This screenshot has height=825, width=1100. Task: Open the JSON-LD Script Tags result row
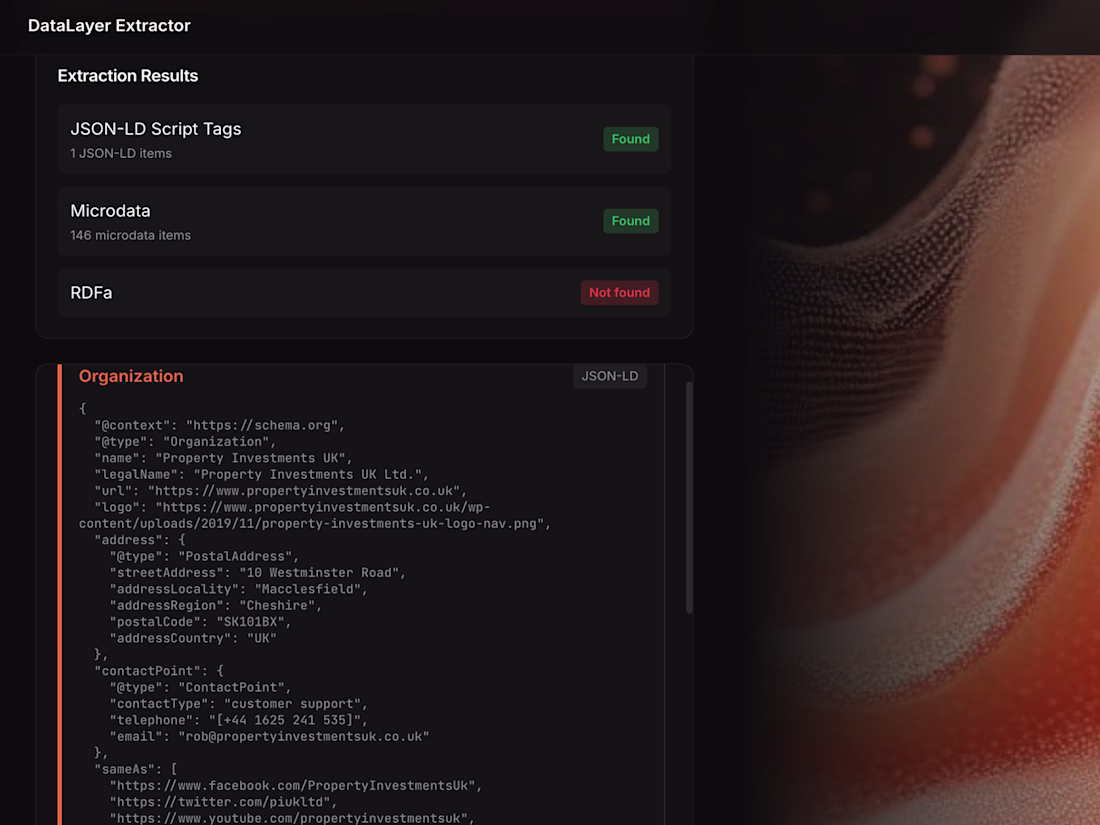point(364,139)
